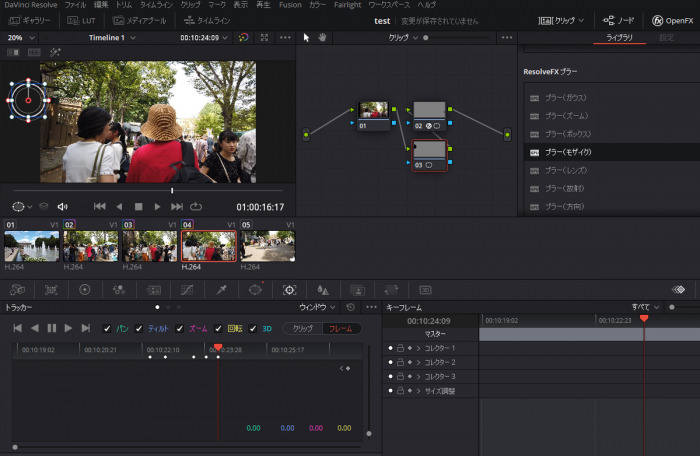Viewport: 700px width, 456px height.
Task: Open the clip mode dropdown in top toolbar
Action: (561, 21)
